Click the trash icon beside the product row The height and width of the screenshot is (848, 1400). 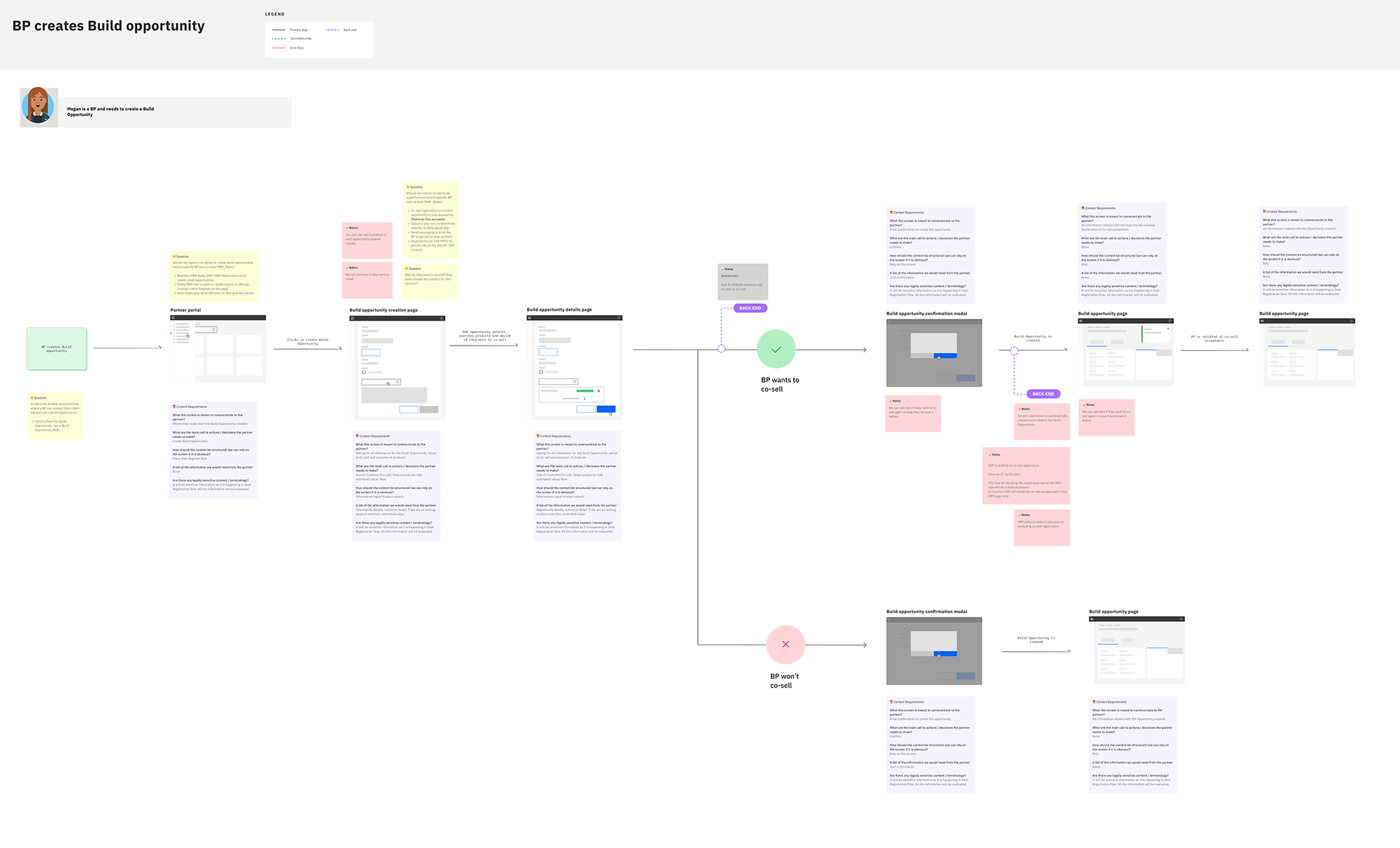click(x=598, y=391)
